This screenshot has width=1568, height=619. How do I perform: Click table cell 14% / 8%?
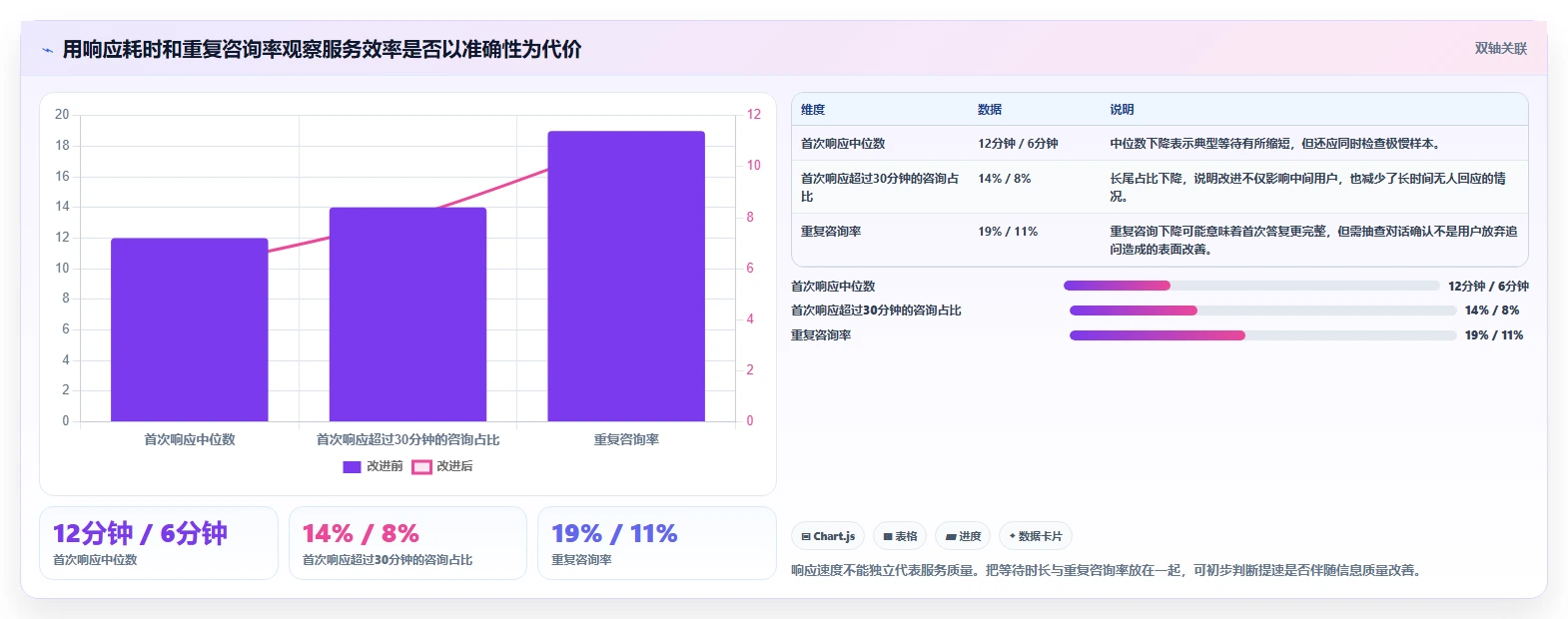coord(1004,179)
